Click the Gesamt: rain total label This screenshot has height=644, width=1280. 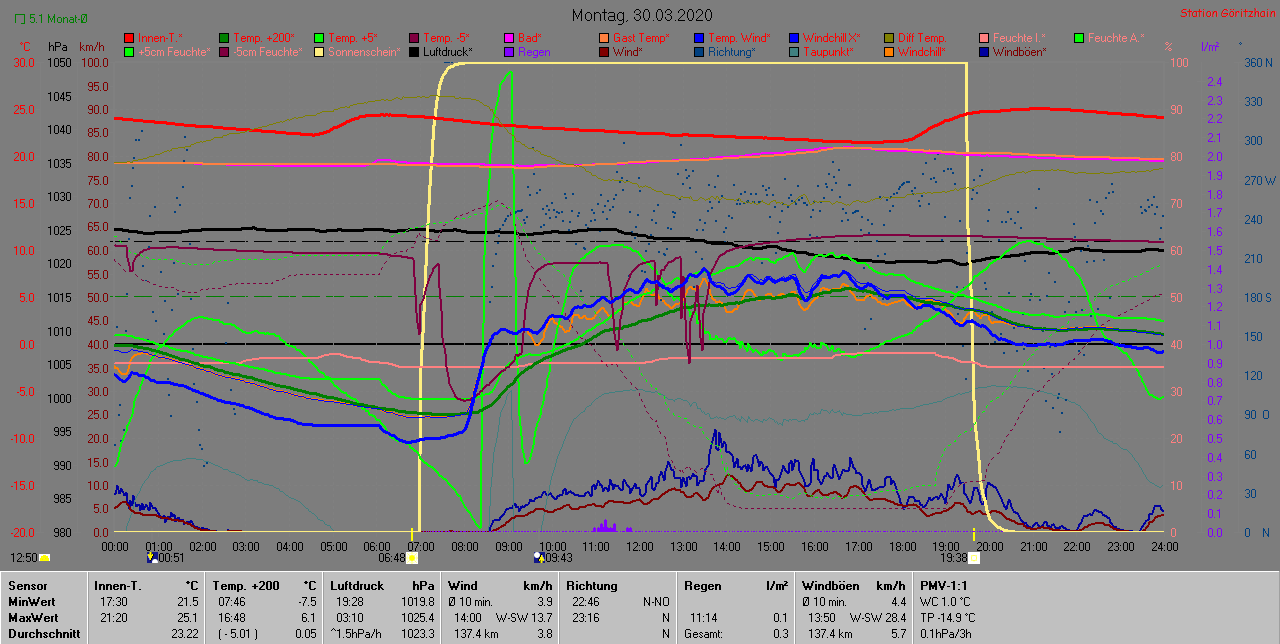(704, 634)
